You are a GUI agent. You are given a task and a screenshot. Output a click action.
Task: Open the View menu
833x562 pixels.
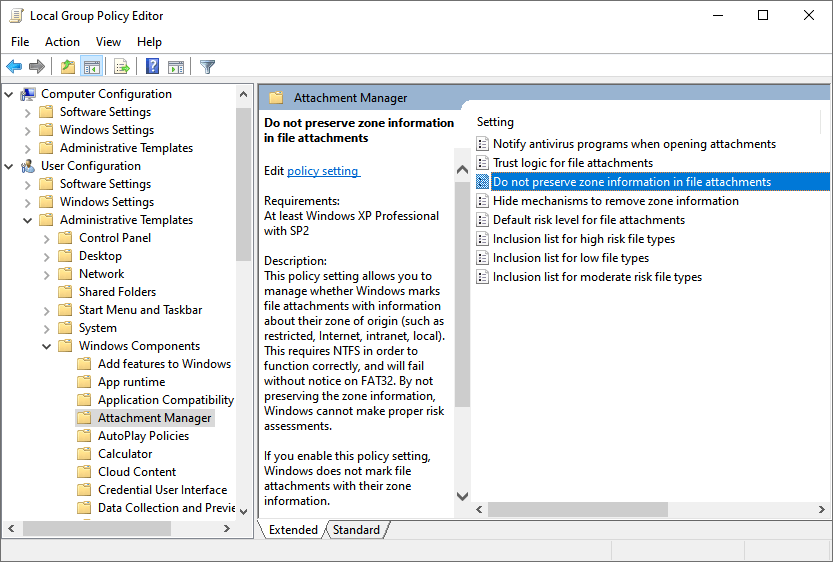click(x=108, y=42)
